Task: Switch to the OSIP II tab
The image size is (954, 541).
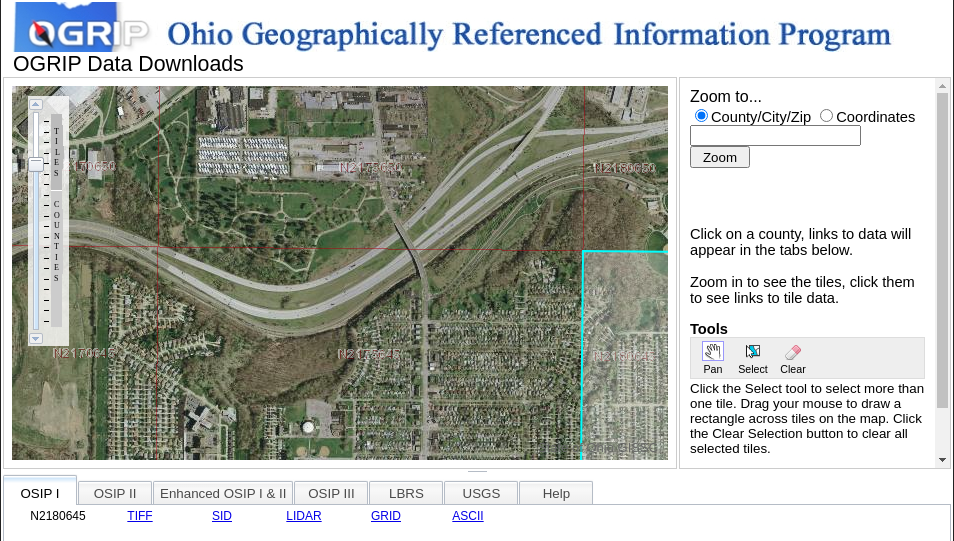Action: click(x=115, y=493)
